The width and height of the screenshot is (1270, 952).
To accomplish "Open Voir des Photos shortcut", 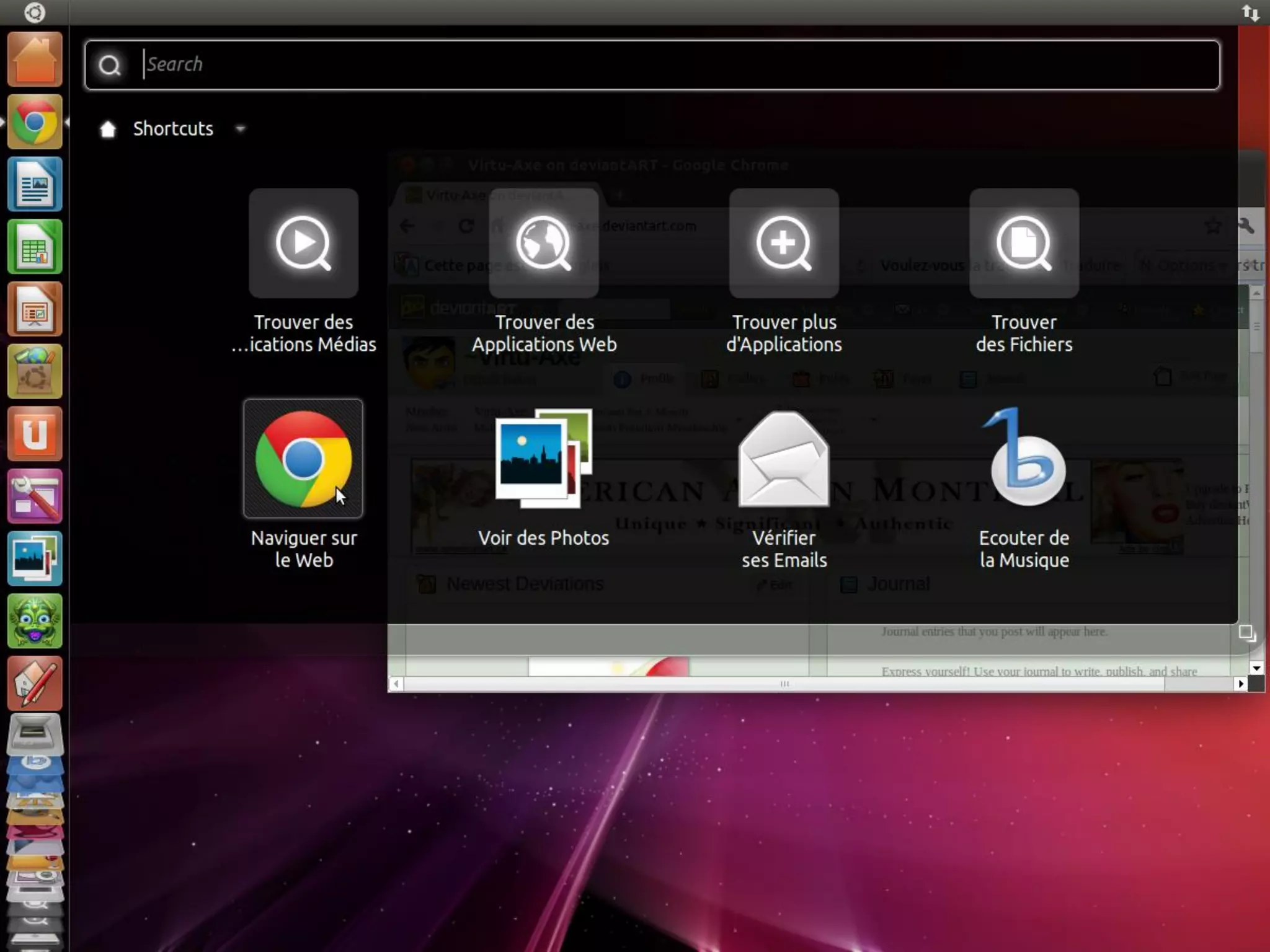I will (543, 459).
